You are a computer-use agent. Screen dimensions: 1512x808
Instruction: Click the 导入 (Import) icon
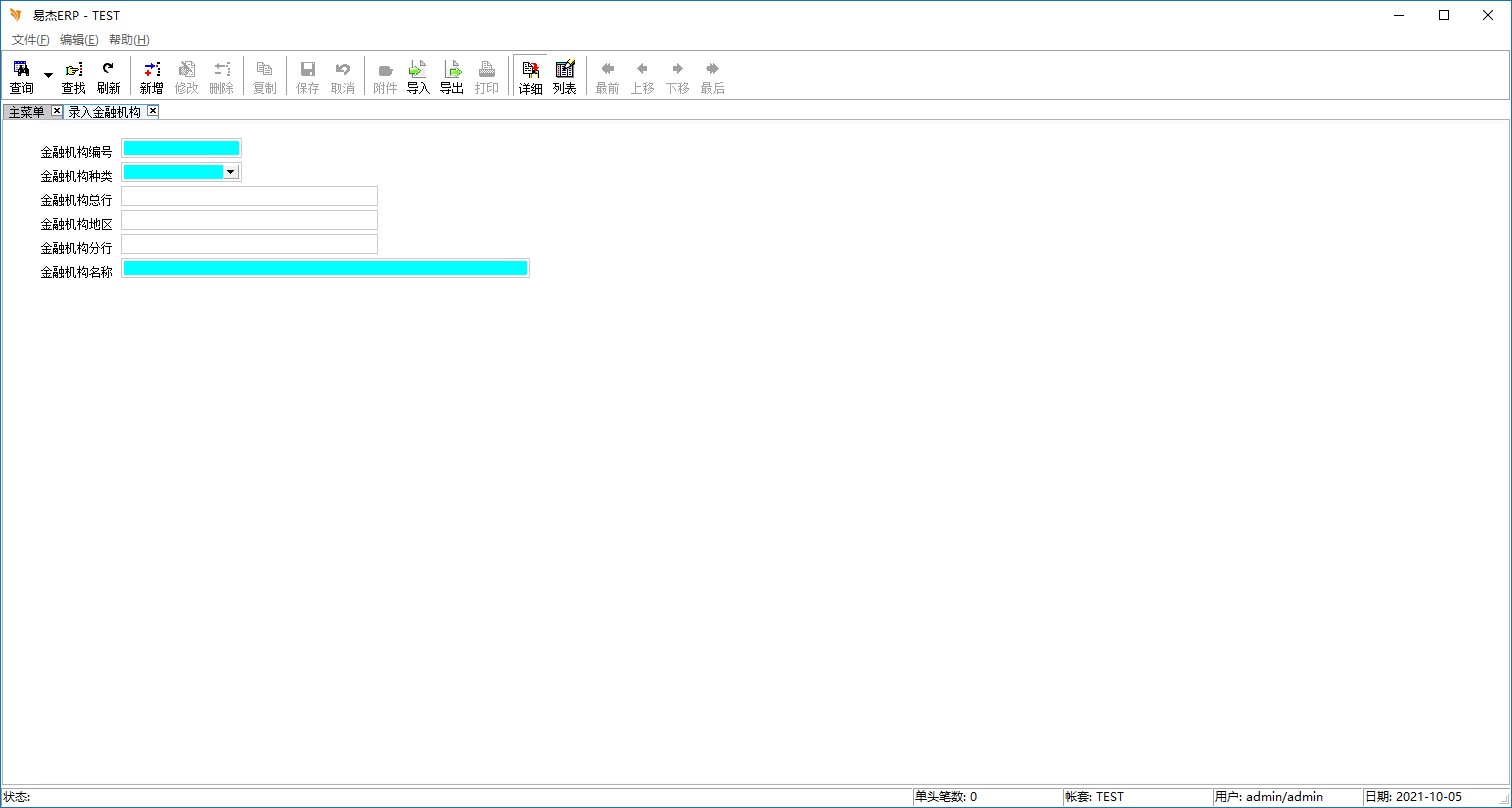[418, 77]
